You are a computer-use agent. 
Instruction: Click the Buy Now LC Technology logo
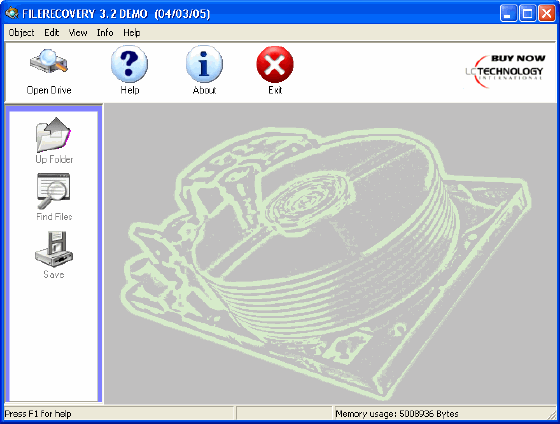coord(505,71)
